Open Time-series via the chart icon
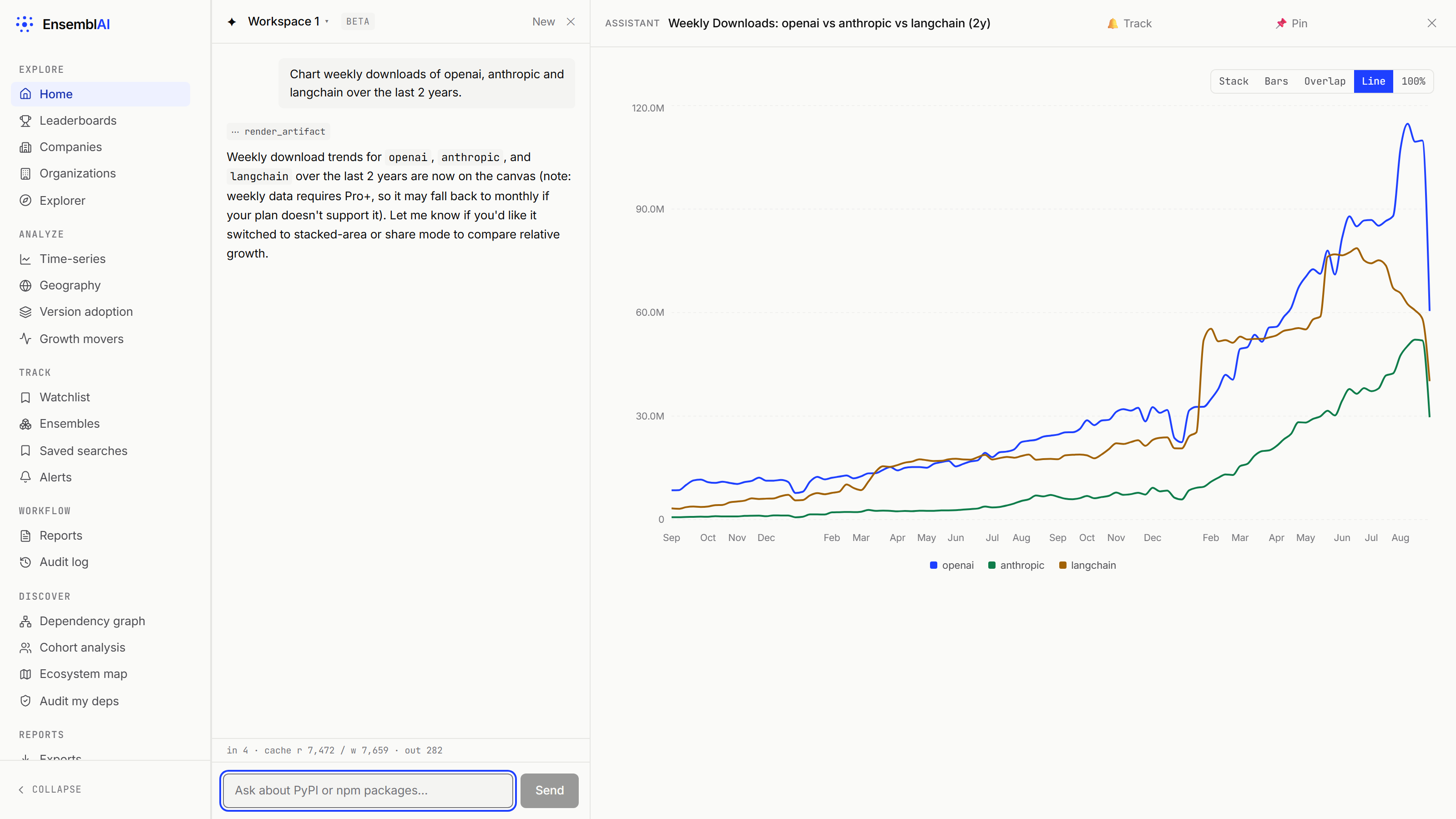This screenshot has height=819, width=1456. 25,259
